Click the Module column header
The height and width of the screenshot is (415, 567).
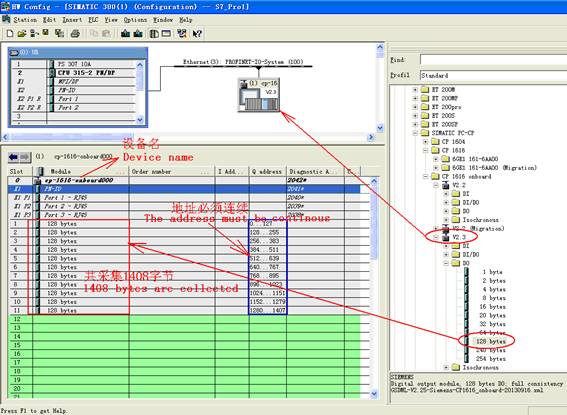pos(81,171)
